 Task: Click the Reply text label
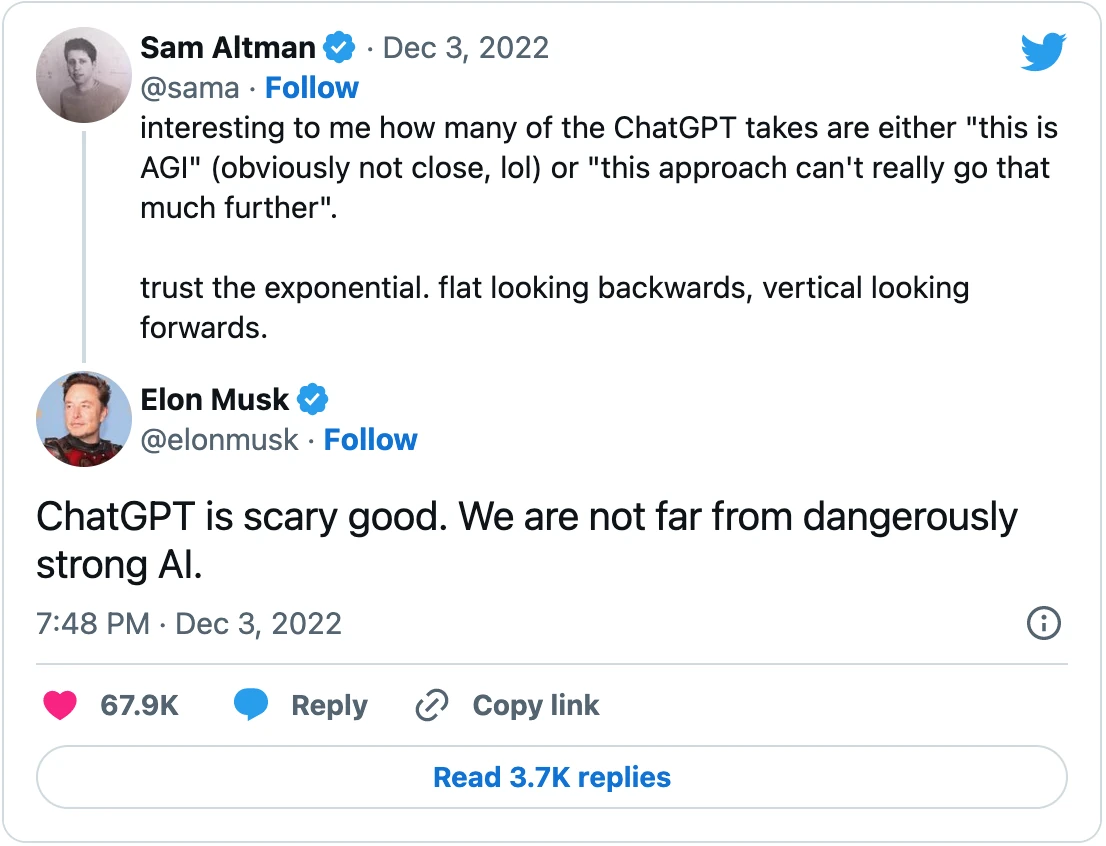[329, 705]
